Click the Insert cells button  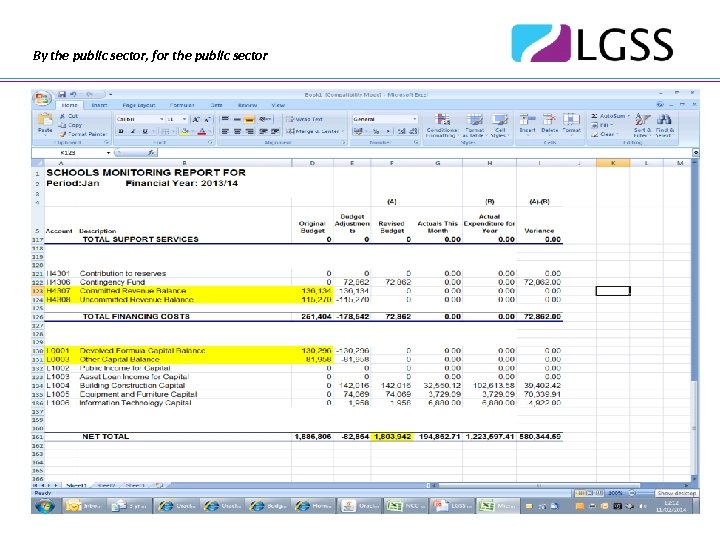pyautogui.click(x=527, y=124)
